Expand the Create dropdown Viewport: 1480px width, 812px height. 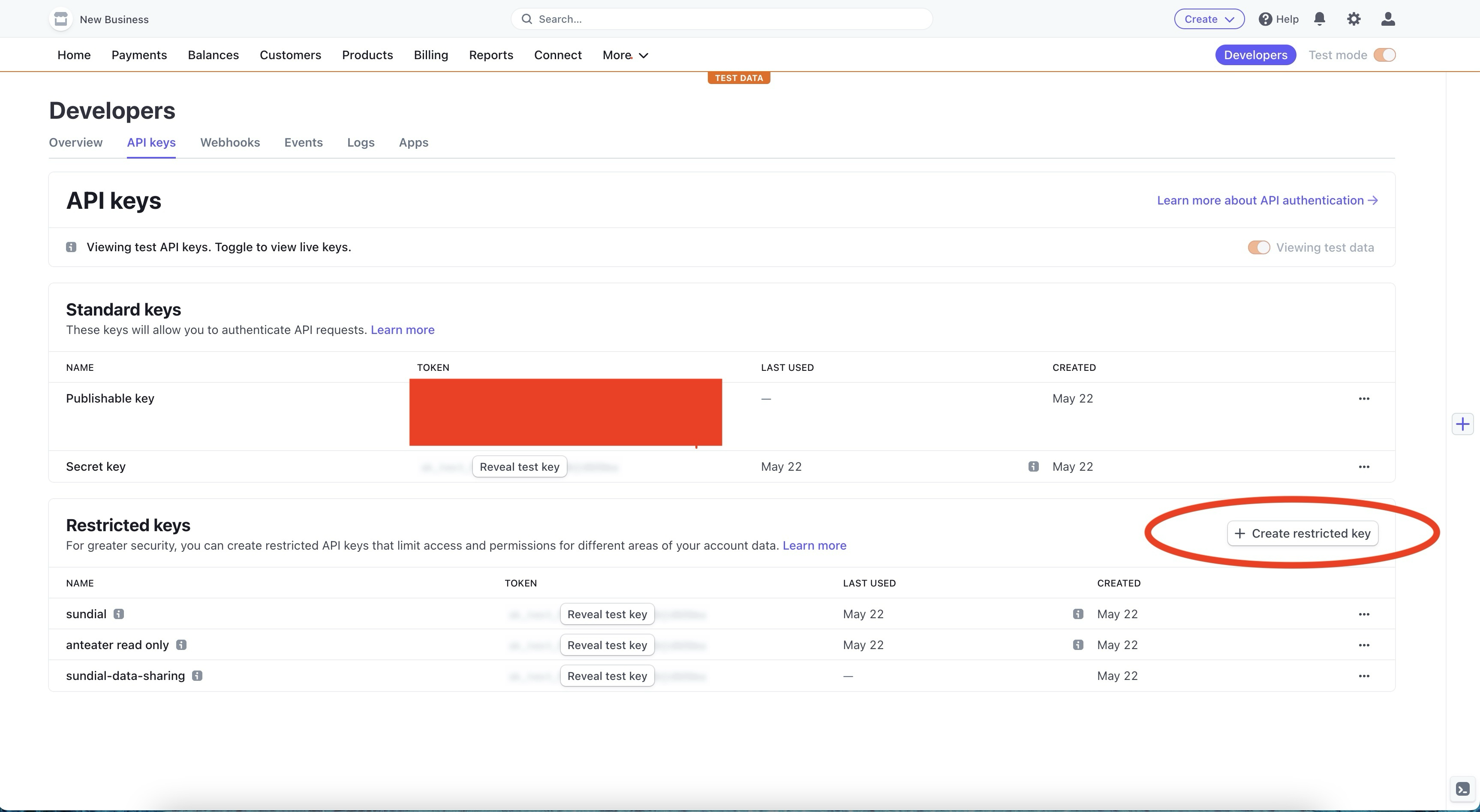coord(1209,19)
